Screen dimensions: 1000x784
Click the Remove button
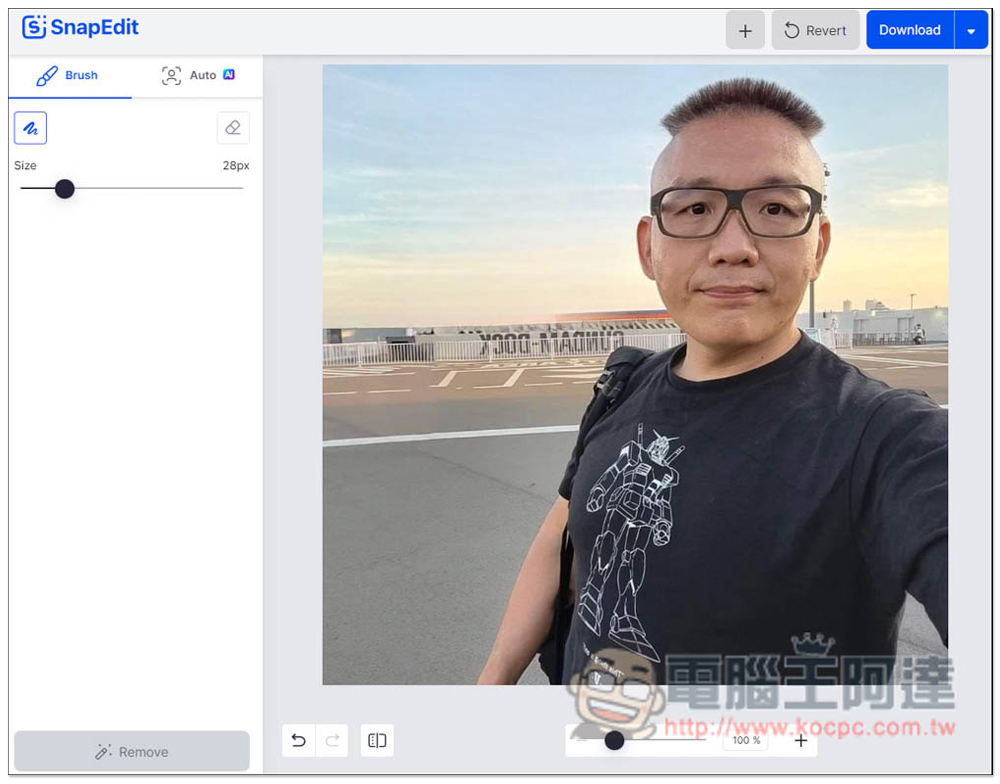pyautogui.click(x=131, y=752)
